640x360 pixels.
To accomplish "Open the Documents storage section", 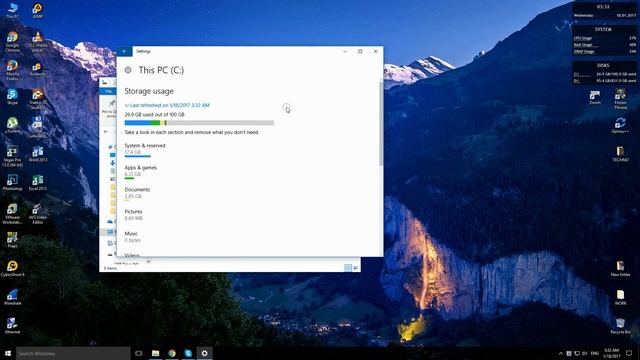I will tap(137, 194).
